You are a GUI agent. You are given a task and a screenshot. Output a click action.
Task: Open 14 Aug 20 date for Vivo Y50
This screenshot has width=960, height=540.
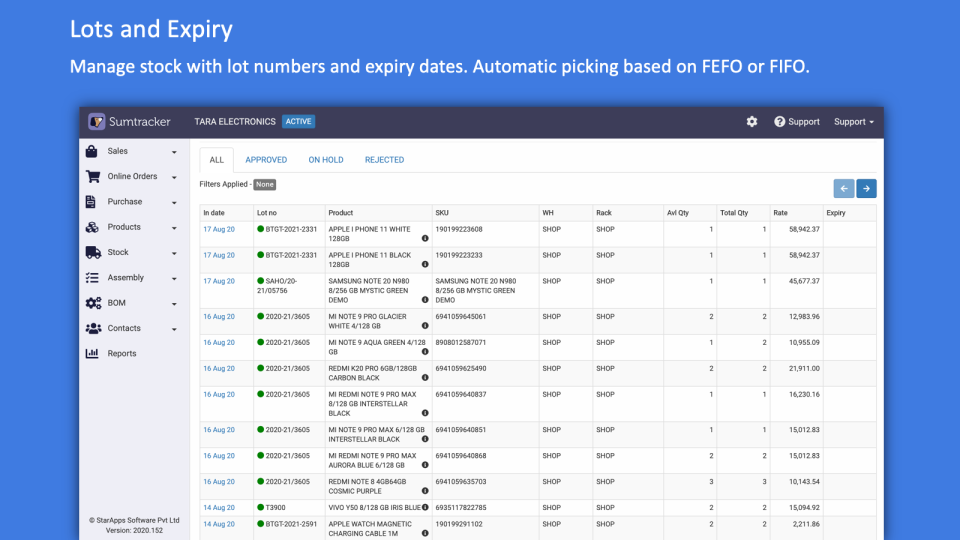pos(219,508)
